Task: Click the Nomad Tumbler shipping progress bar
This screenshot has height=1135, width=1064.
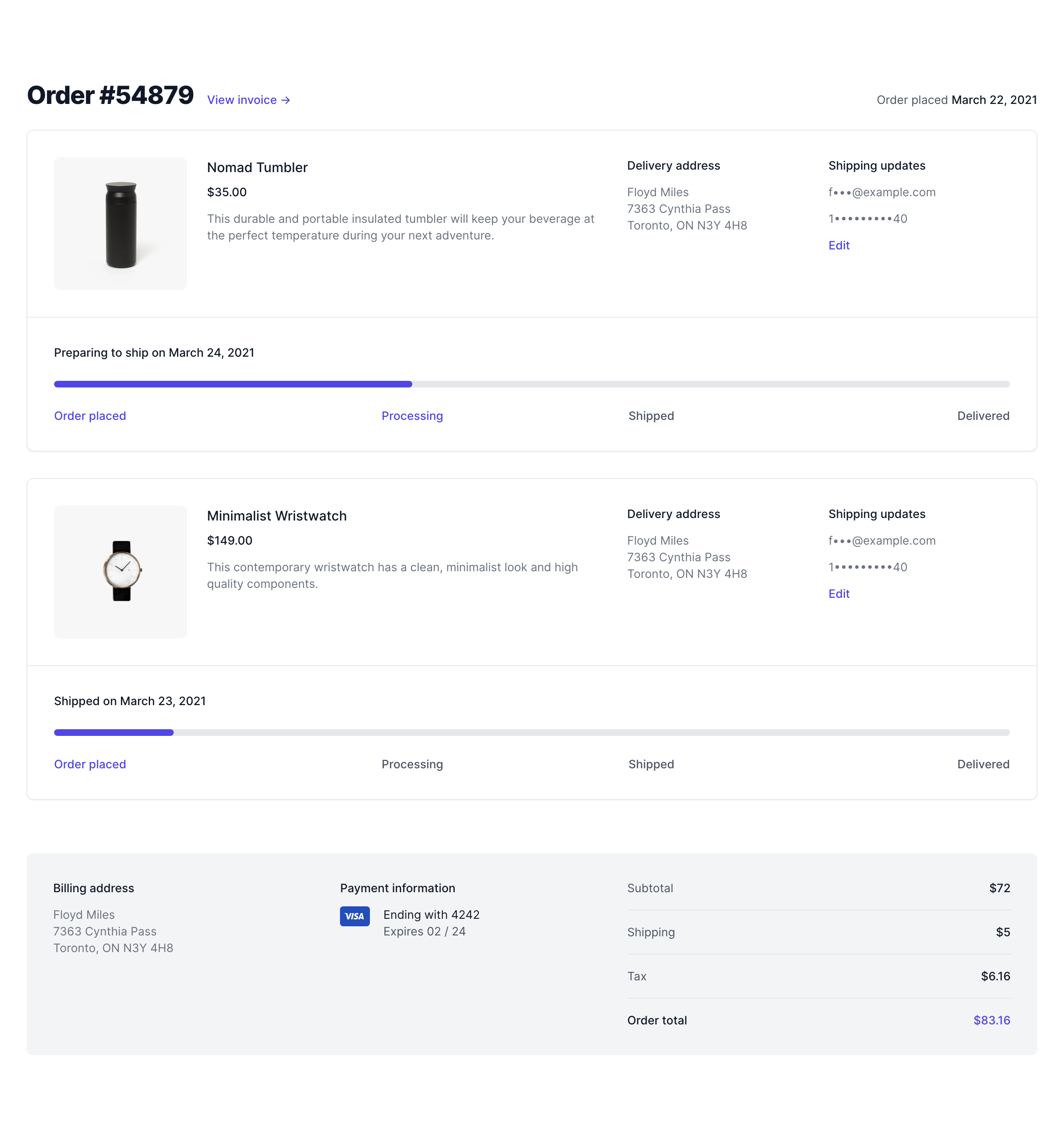Action: coord(532,384)
